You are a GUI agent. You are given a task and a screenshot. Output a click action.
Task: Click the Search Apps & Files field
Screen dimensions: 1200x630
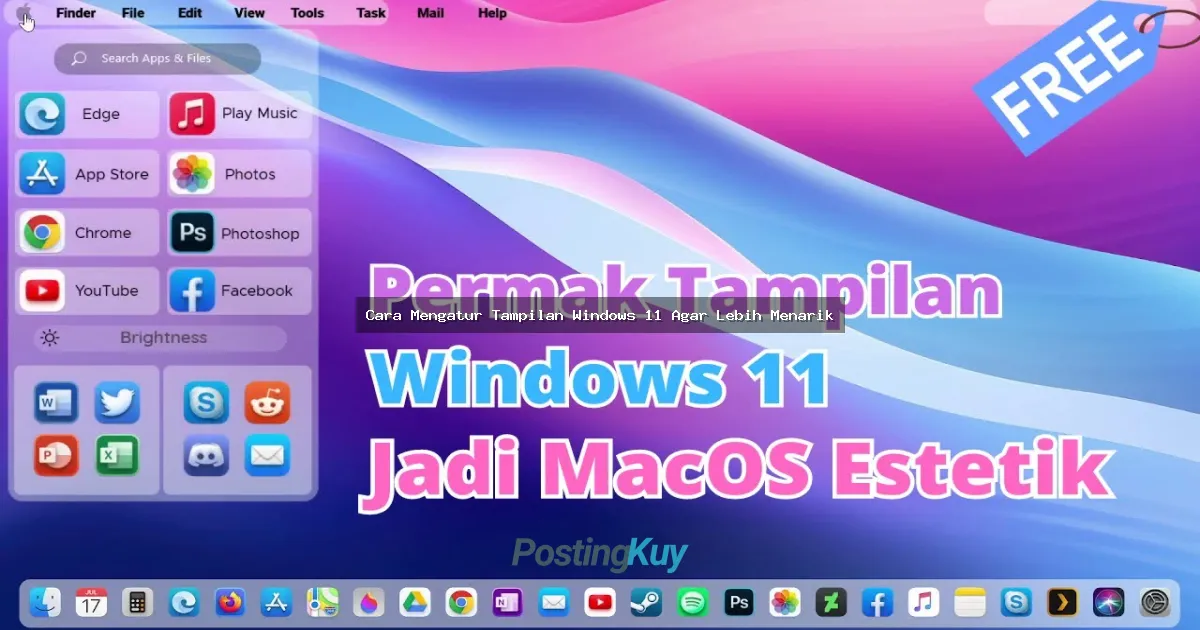click(157, 58)
